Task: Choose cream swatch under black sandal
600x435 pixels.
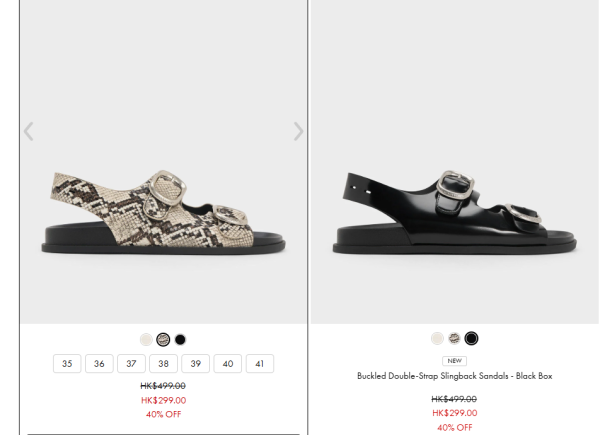Action: click(437, 339)
